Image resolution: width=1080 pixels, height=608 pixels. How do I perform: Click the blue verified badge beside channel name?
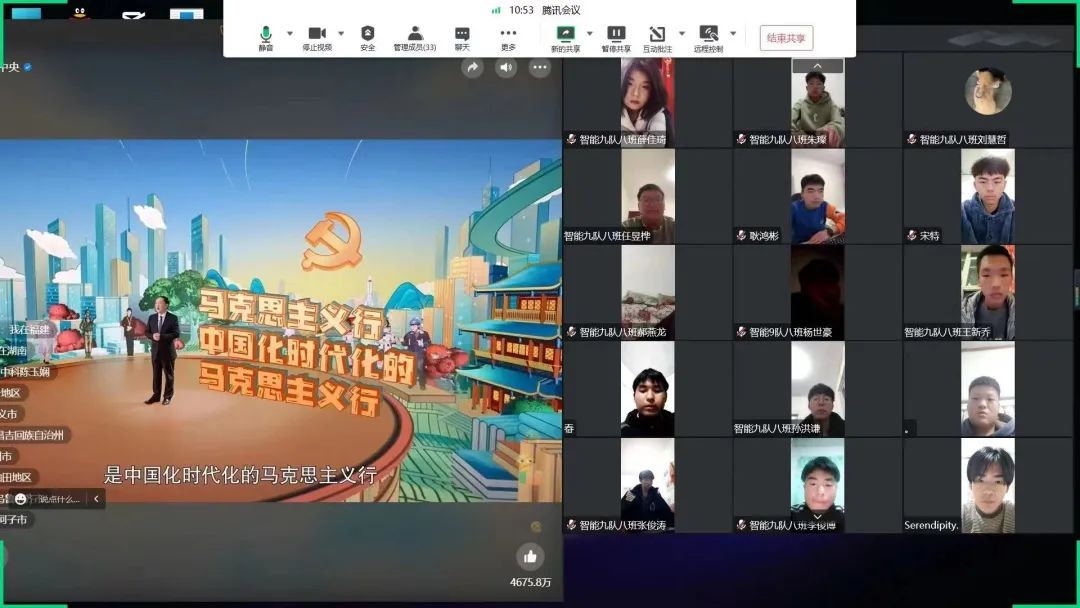click(x=28, y=67)
